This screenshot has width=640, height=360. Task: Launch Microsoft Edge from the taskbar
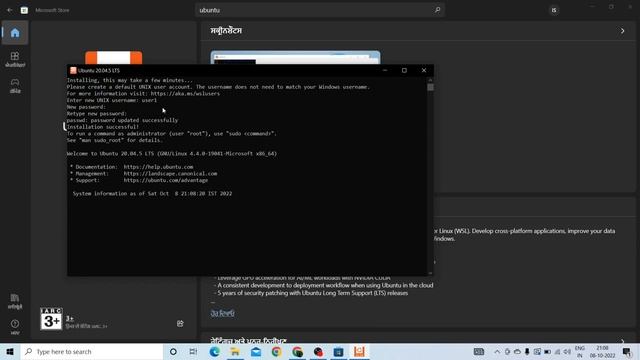[x=214, y=351]
